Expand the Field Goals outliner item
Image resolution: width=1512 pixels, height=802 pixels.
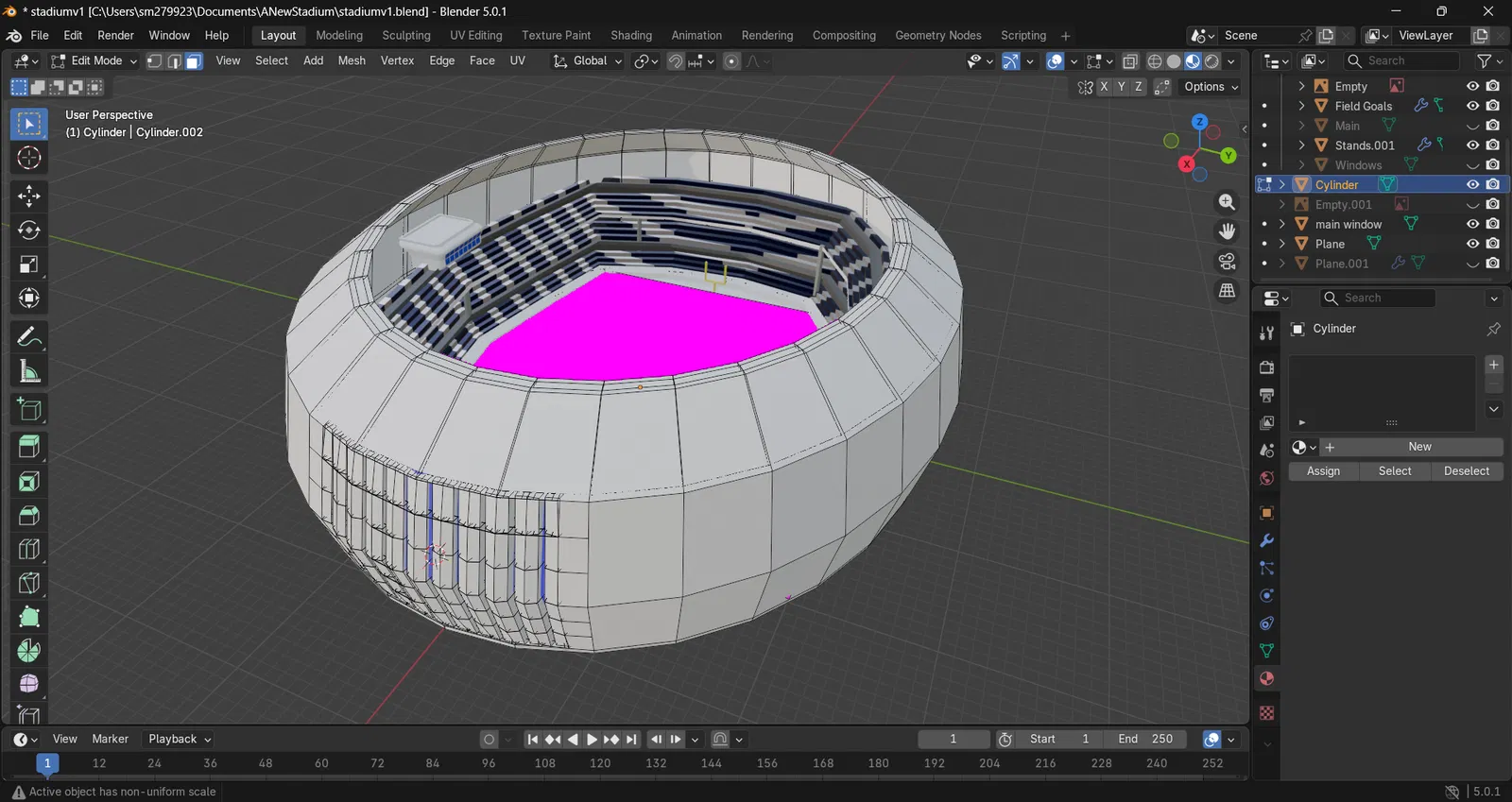pos(1302,106)
